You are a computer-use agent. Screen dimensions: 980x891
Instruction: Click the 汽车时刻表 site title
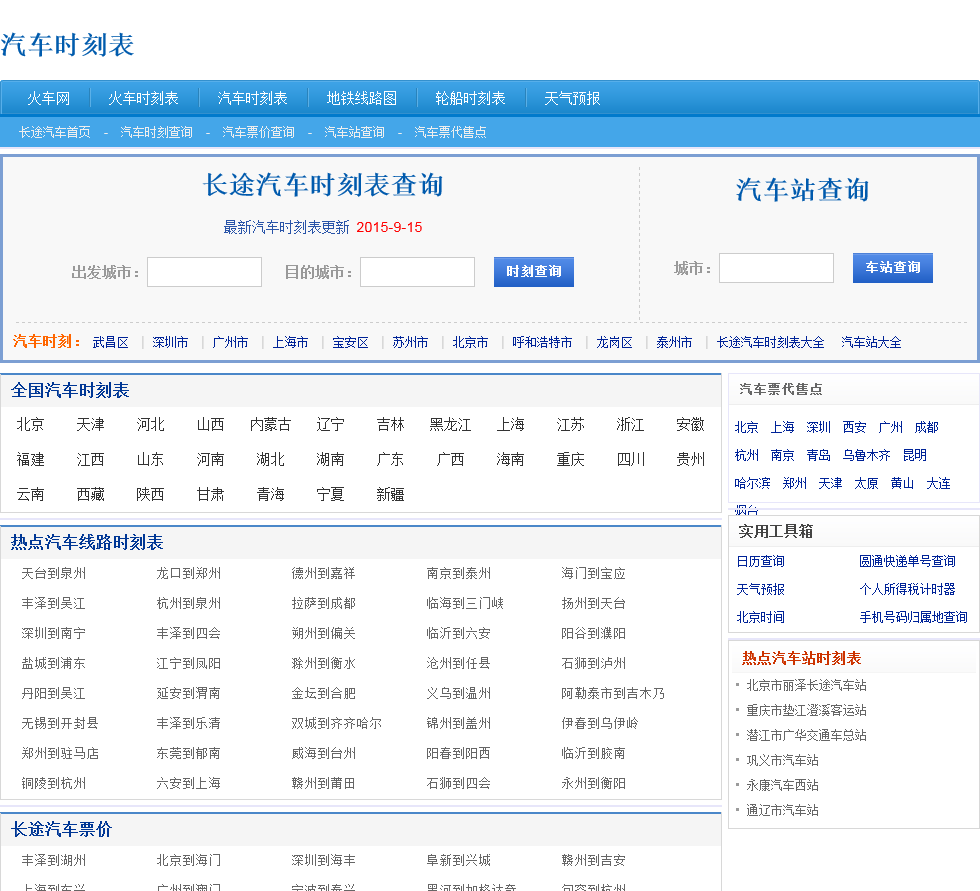pos(67,45)
